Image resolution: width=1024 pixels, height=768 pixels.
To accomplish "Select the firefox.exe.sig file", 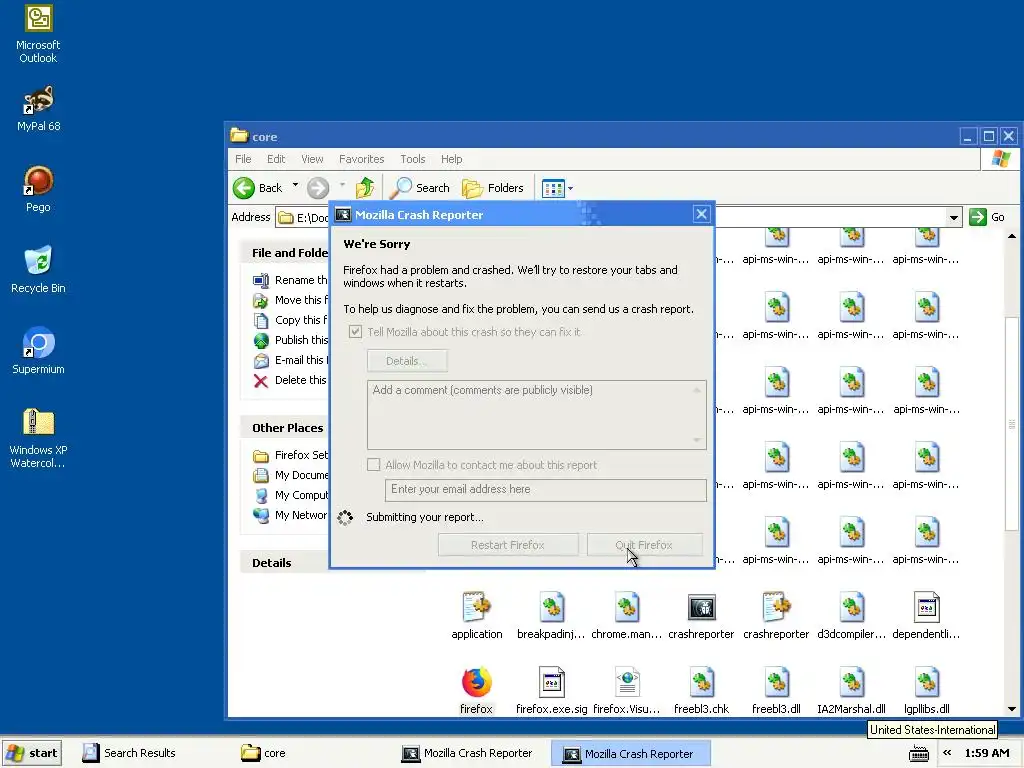I will (x=551, y=691).
